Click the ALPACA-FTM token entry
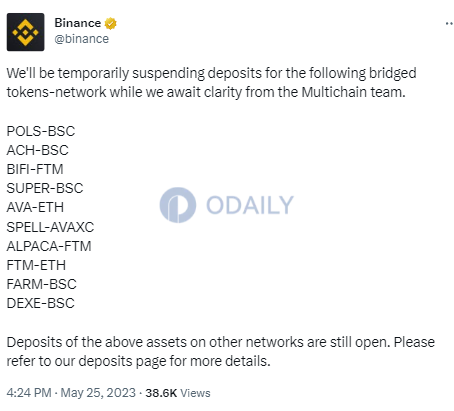The height and width of the screenshot is (411, 454). pos(49,246)
